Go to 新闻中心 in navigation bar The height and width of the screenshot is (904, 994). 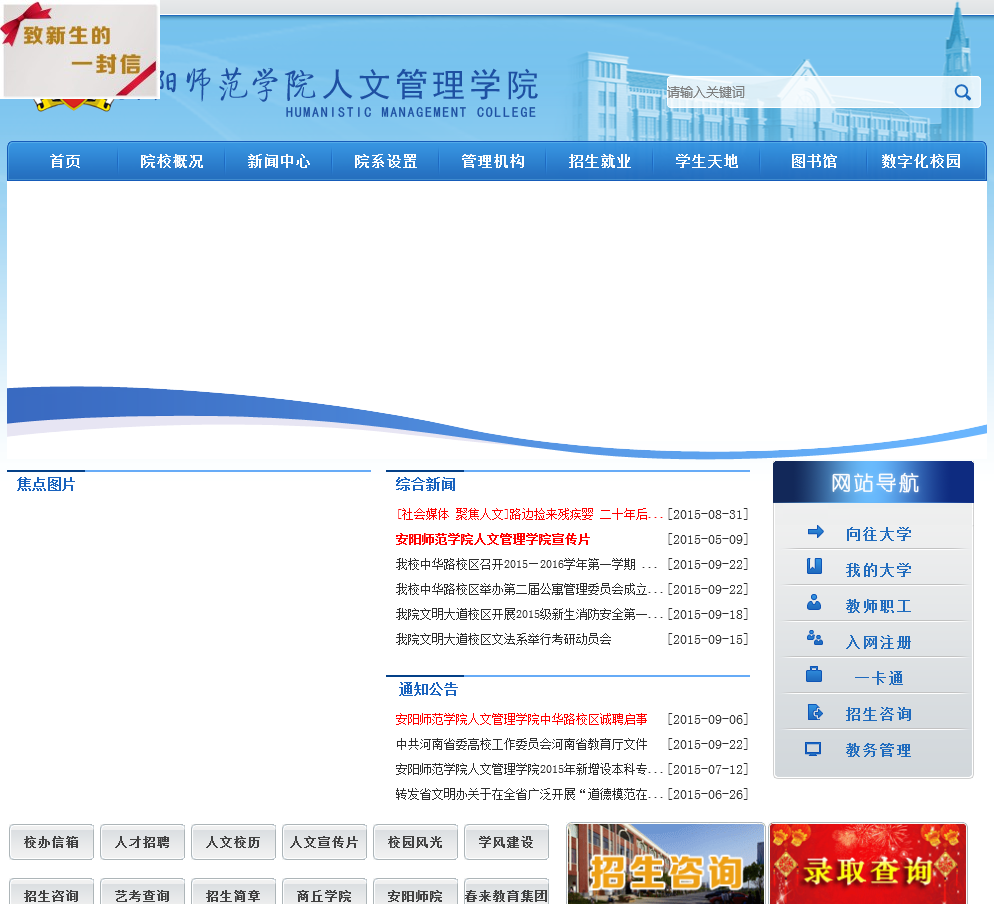pos(279,162)
